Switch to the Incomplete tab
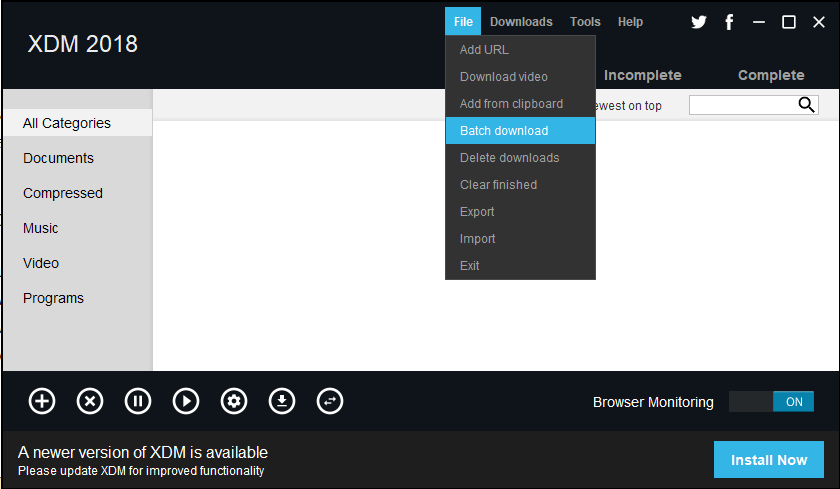Screen dimensions: 840x489 pos(642,75)
